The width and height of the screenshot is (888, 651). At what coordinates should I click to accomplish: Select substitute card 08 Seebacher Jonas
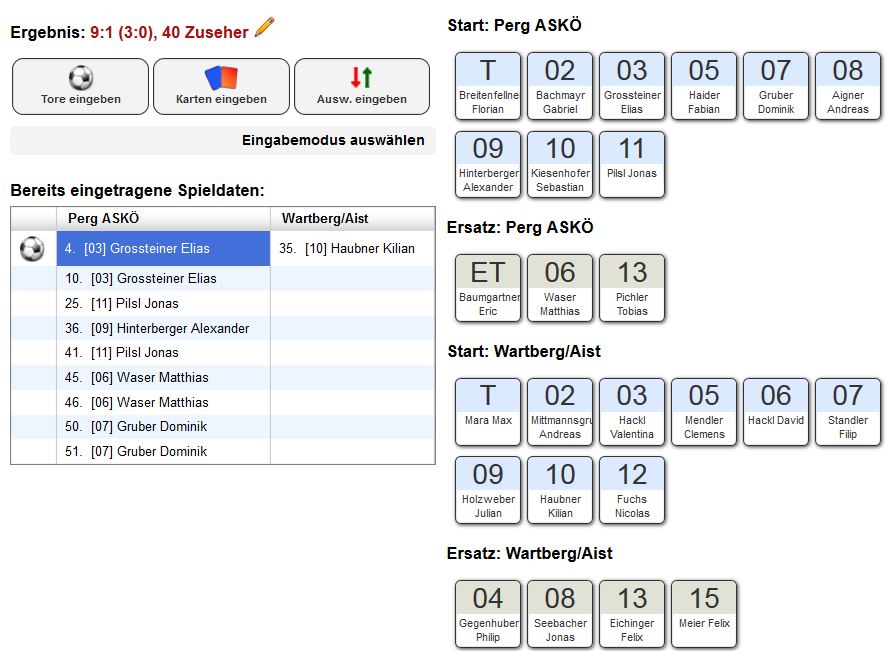pyautogui.click(x=560, y=614)
